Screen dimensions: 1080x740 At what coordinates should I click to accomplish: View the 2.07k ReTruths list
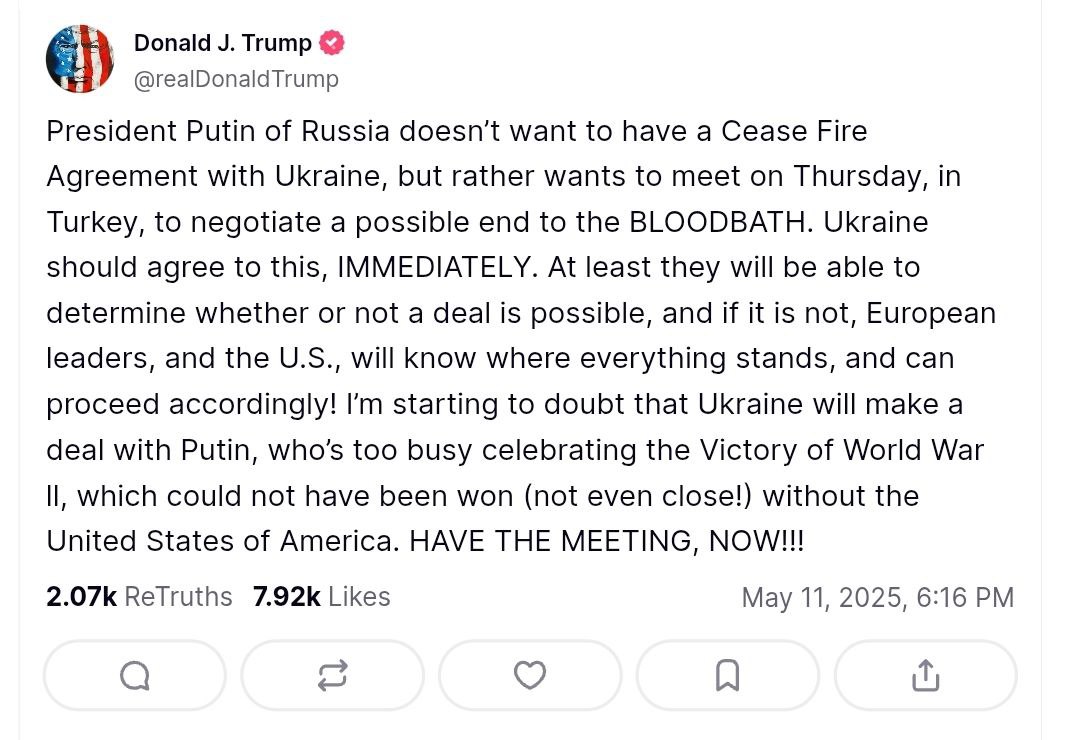click(139, 597)
